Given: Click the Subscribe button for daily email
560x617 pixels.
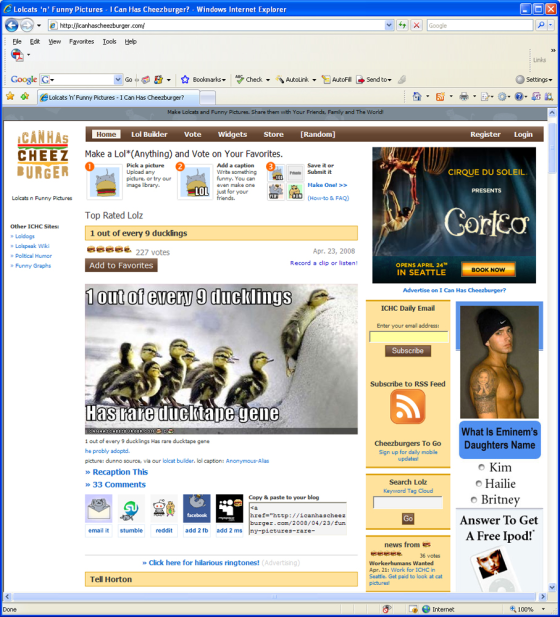Looking at the screenshot, I should [408, 351].
